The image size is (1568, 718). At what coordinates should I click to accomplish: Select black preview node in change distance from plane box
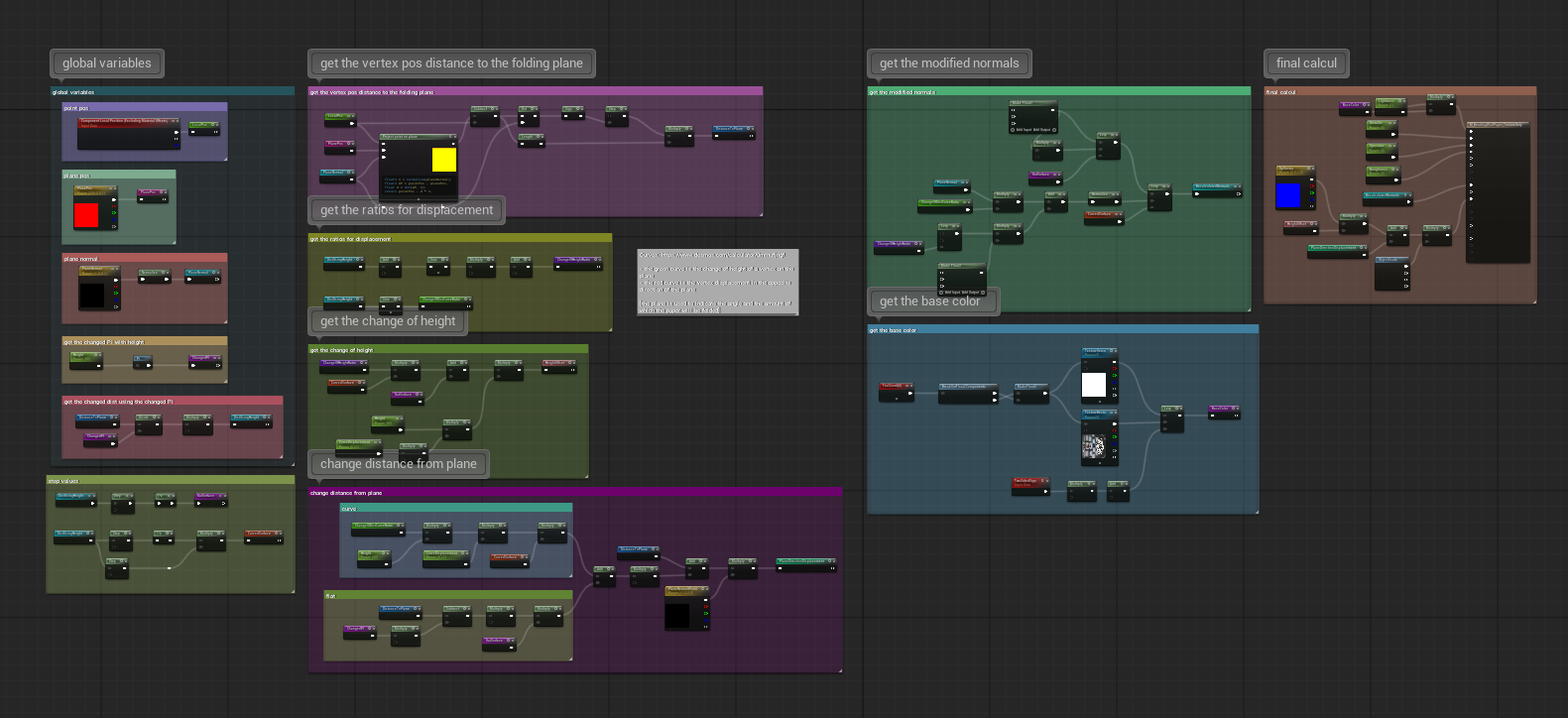677,615
